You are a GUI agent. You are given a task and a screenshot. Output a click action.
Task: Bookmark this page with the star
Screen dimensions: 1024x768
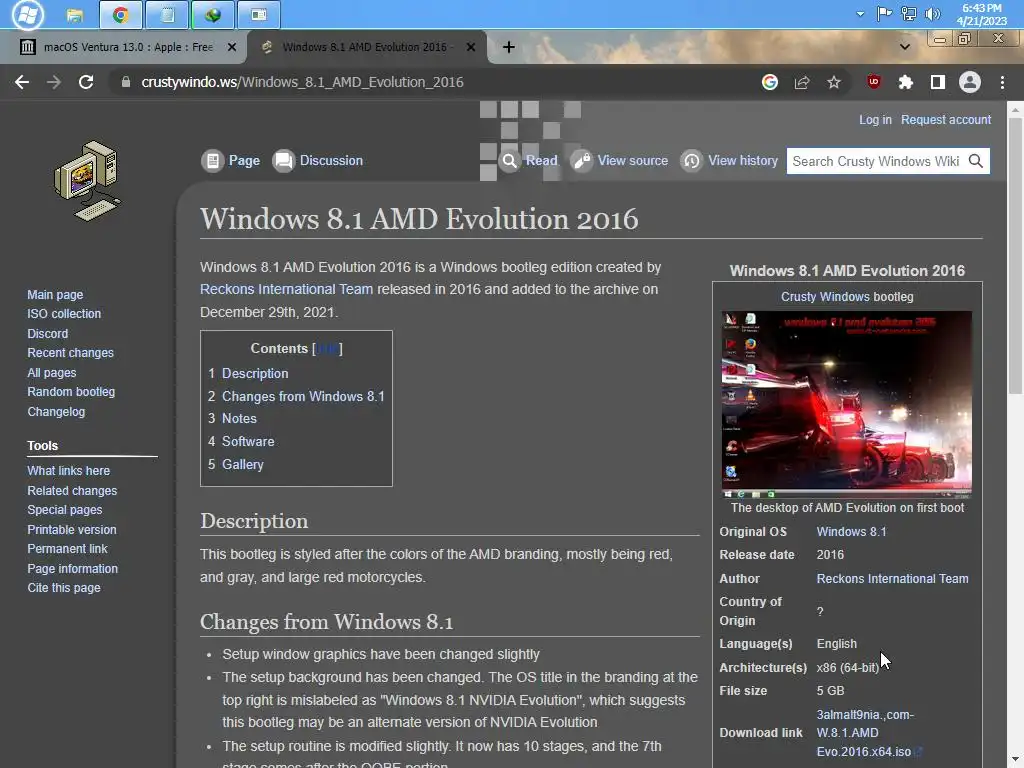point(834,82)
